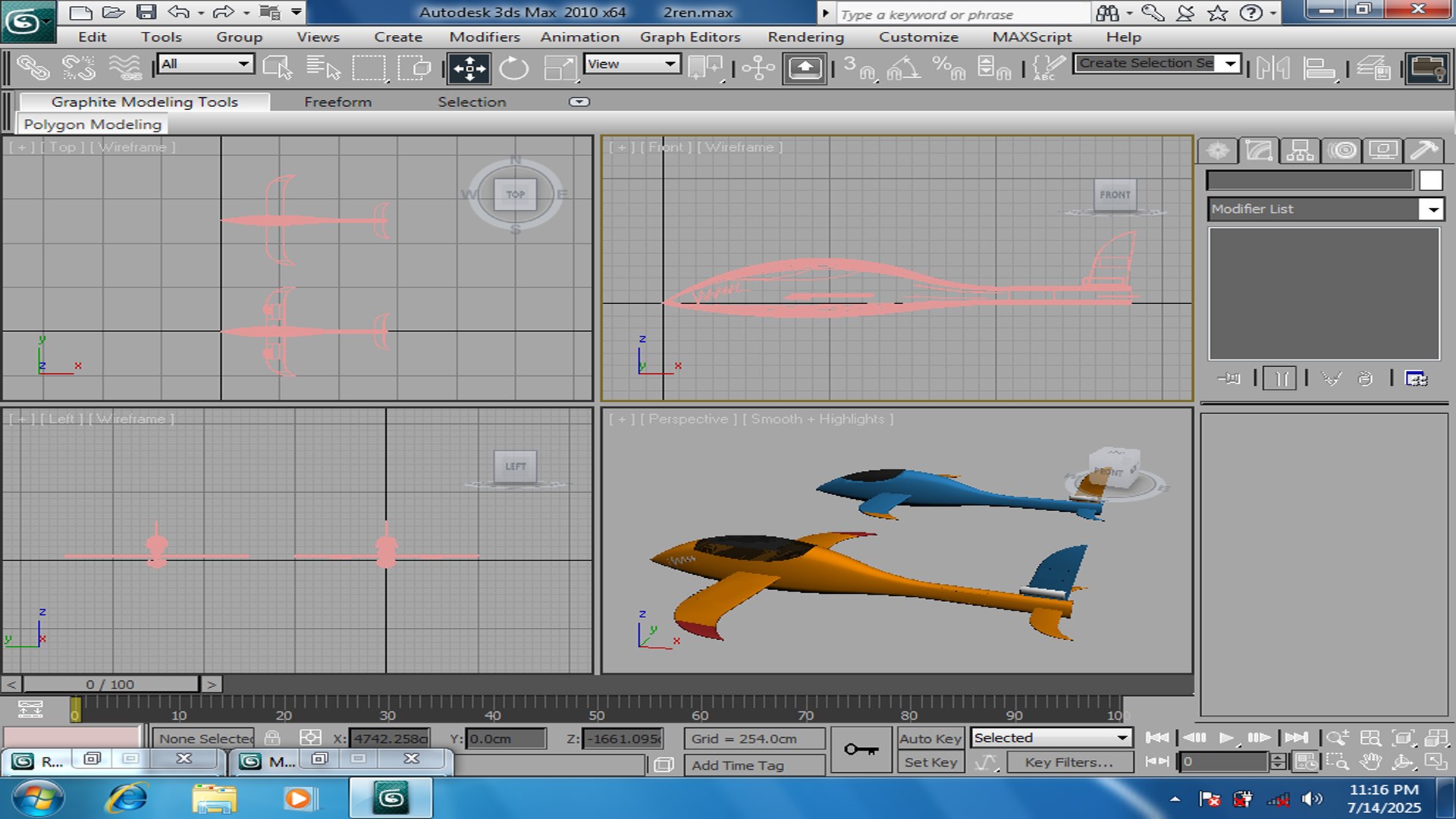Toggle the Selection Lock padlock
The width and height of the screenshot is (1456, 819).
click(x=272, y=738)
